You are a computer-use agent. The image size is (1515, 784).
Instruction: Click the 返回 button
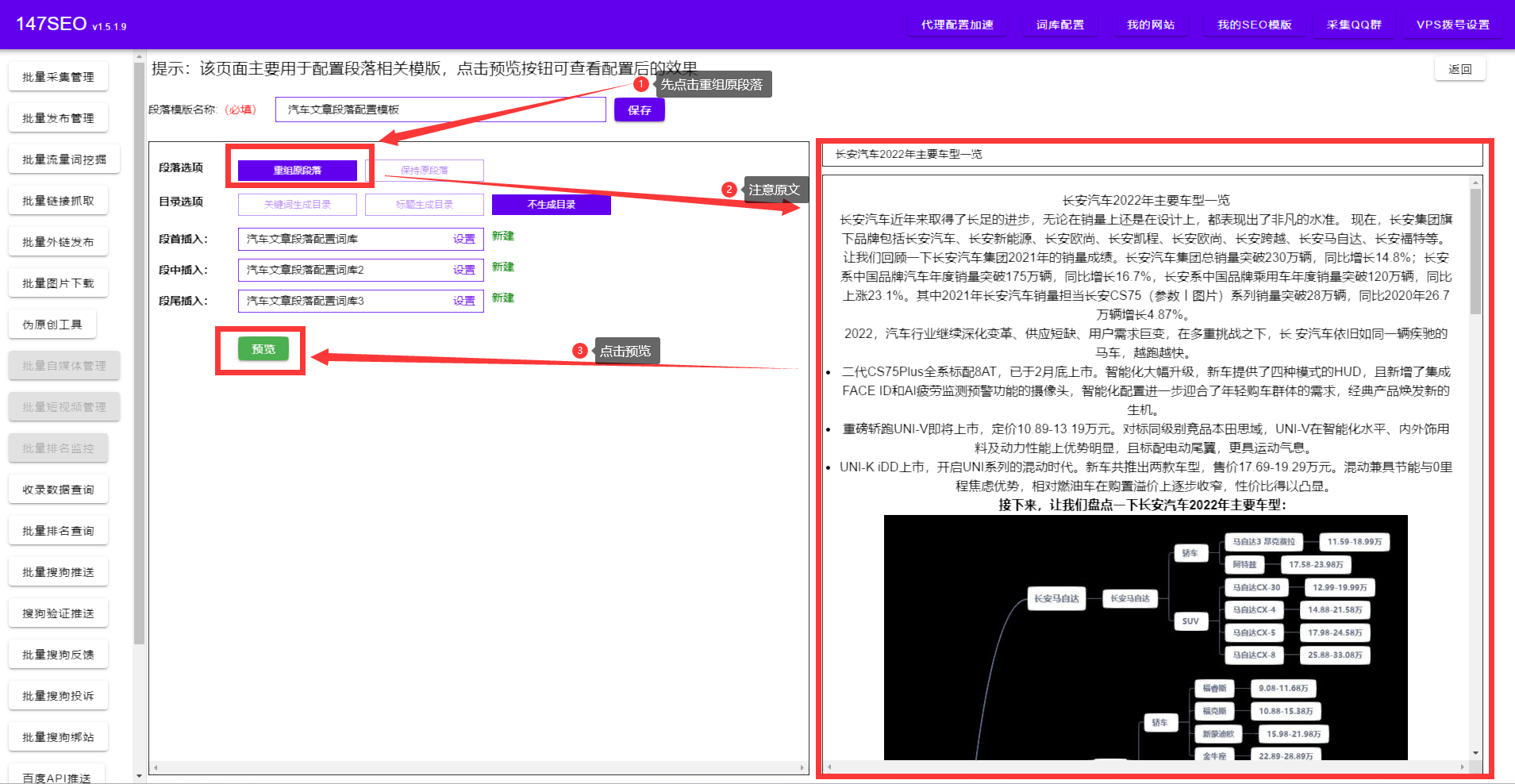click(x=1460, y=69)
